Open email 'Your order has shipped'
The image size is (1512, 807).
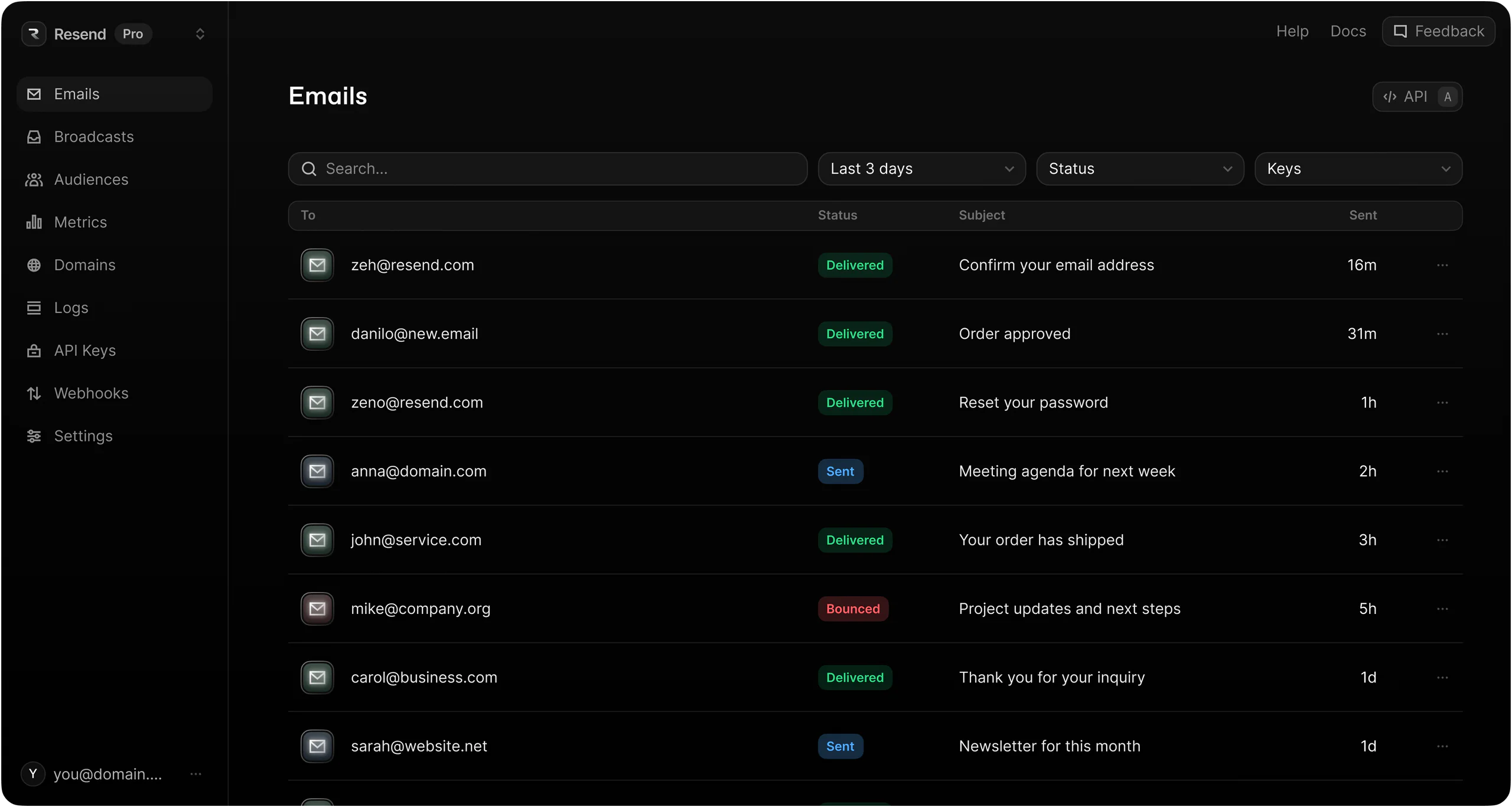tap(1041, 540)
